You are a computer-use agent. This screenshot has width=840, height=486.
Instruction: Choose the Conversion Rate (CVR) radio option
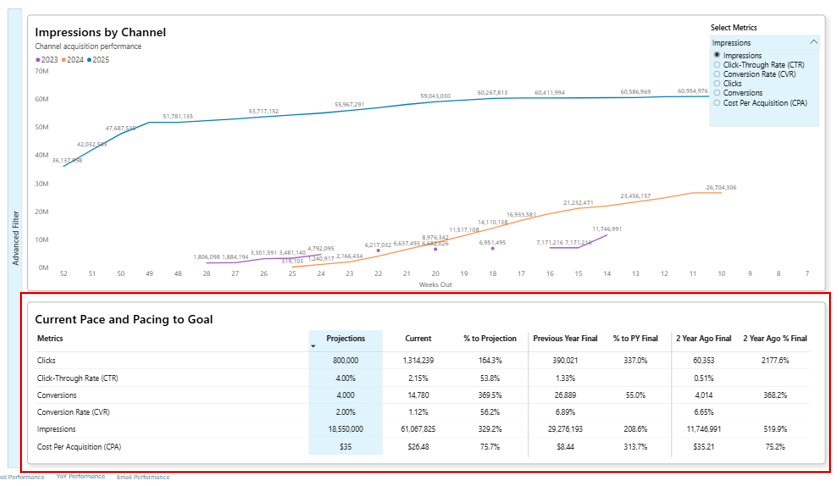[x=717, y=74]
